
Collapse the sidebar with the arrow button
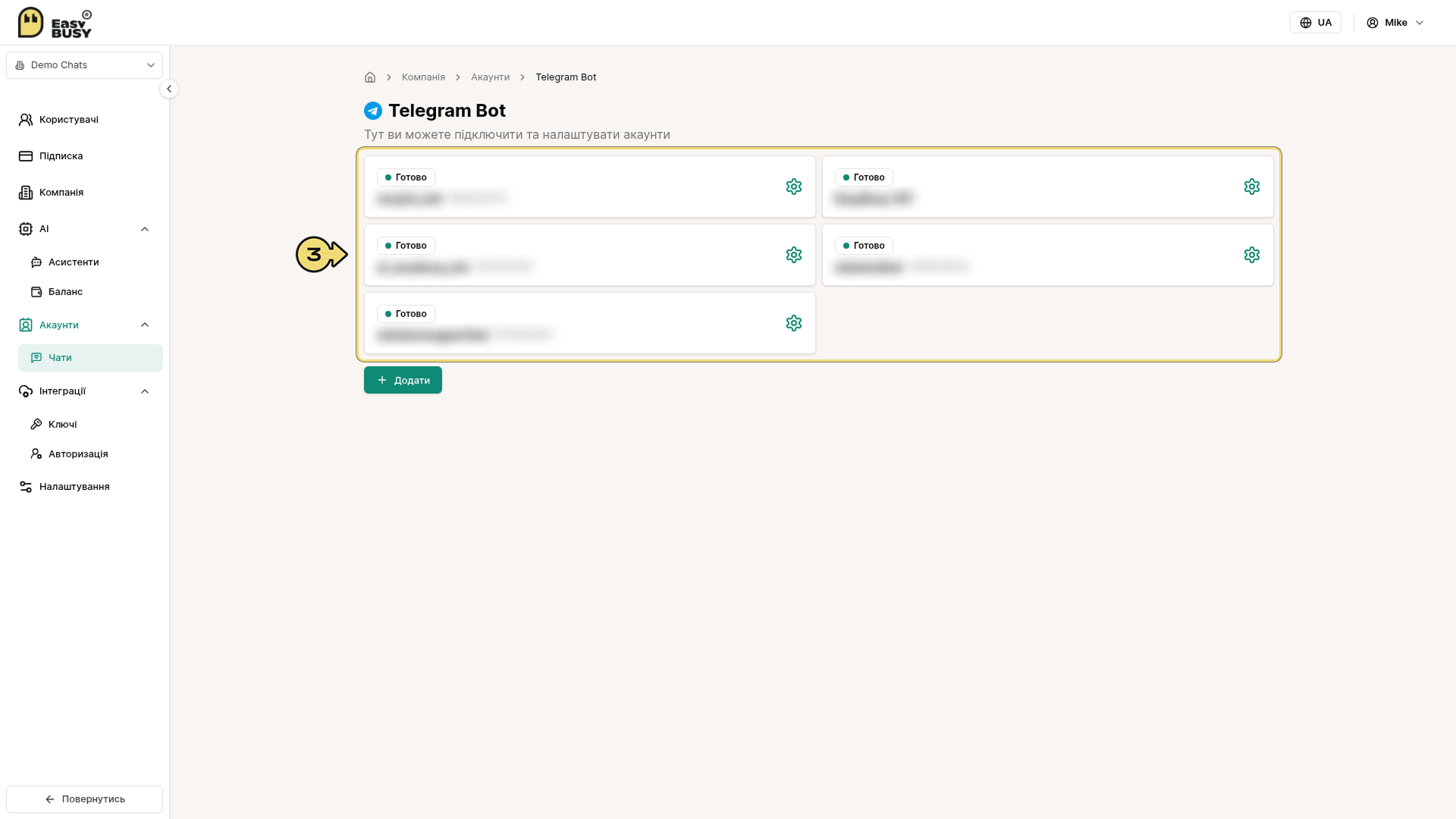pyautogui.click(x=169, y=89)
